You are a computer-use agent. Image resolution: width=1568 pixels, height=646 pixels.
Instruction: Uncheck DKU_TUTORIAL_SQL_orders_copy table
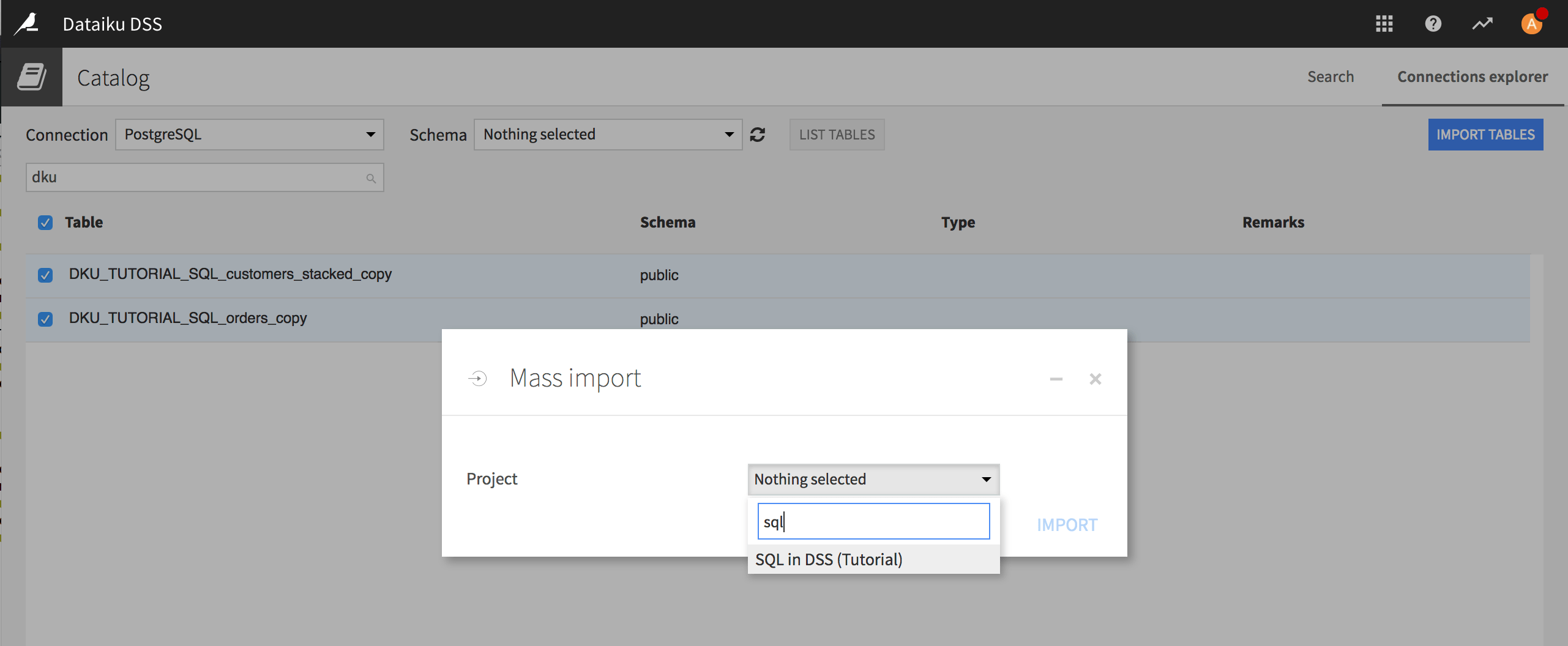45,319
